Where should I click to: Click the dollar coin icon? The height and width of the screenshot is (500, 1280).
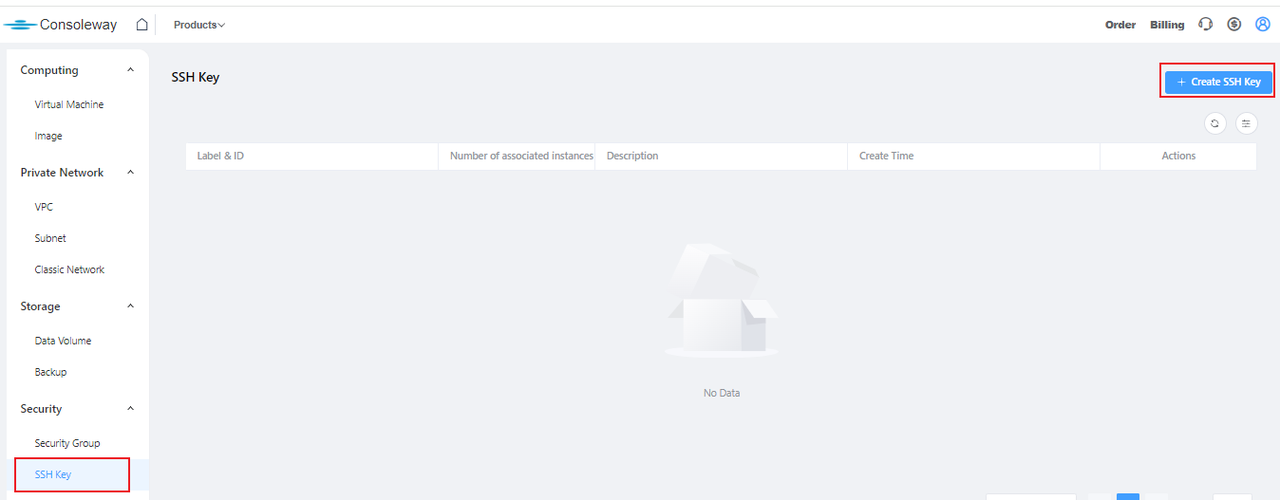[1234, 25]
